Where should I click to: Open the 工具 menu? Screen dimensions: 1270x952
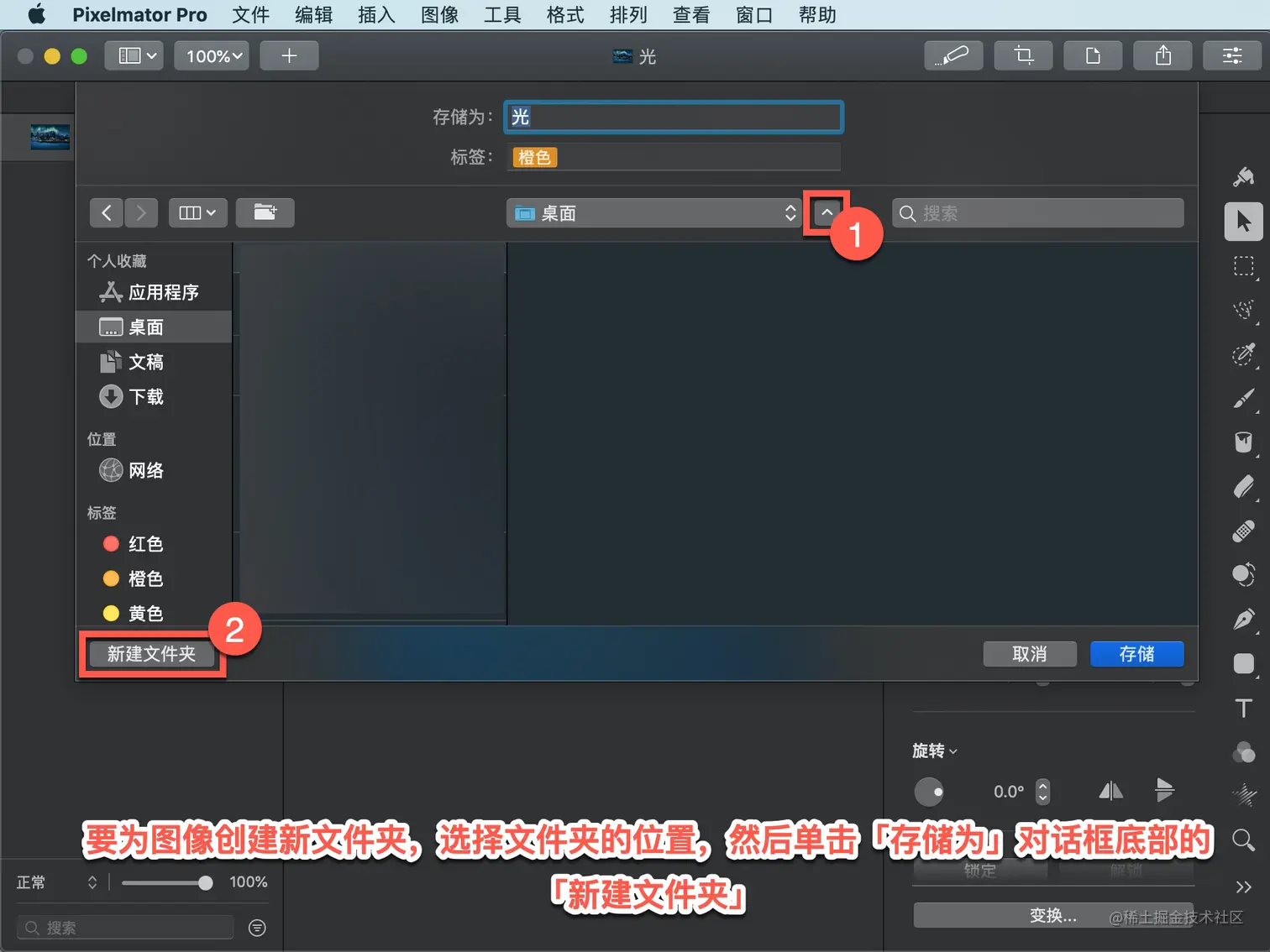(x=502, y=14)
